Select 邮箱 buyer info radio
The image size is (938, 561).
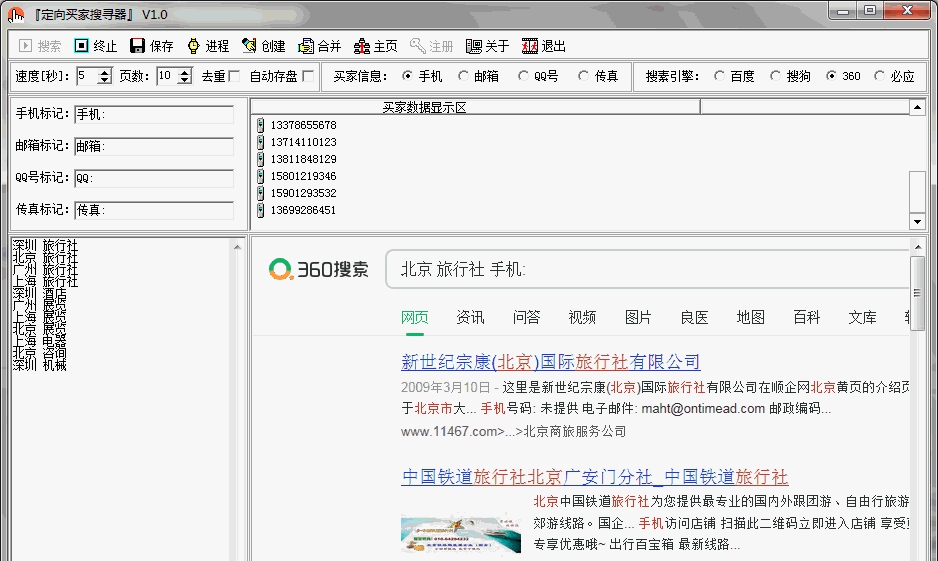coord(463,76)
